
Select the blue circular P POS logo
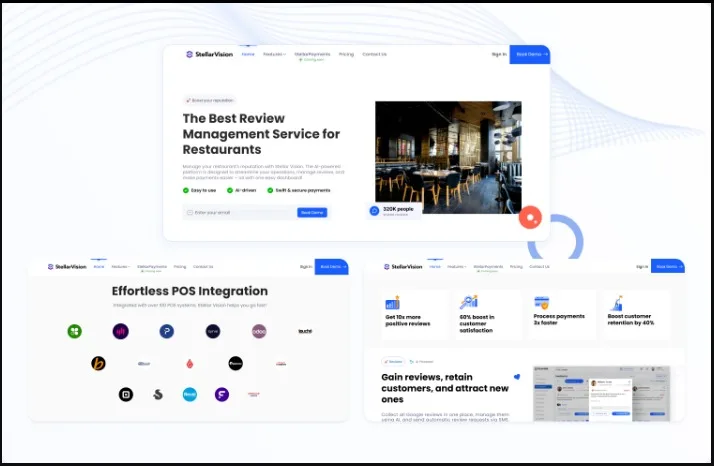pyautogui.click(x=167, y=331)
